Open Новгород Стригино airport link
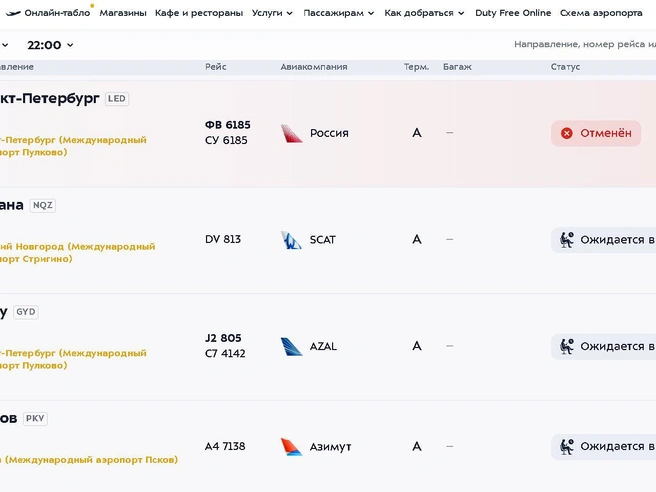This screenshot has width=656, height=492. point(77,253)
